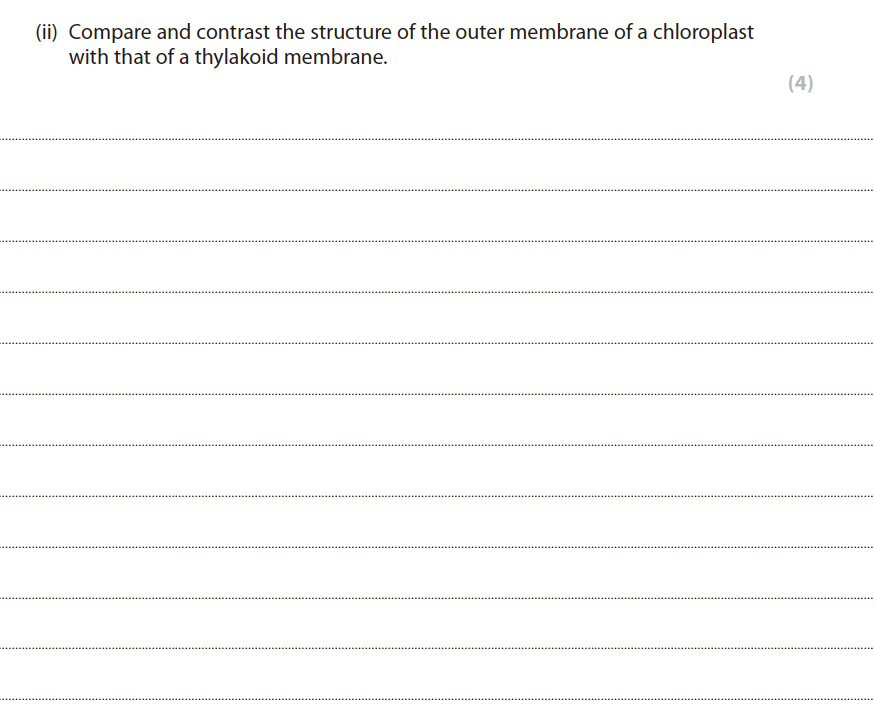The image size is (874, 714).
Task: Click the second dotted answer line
Action: (x=437, y=189)
